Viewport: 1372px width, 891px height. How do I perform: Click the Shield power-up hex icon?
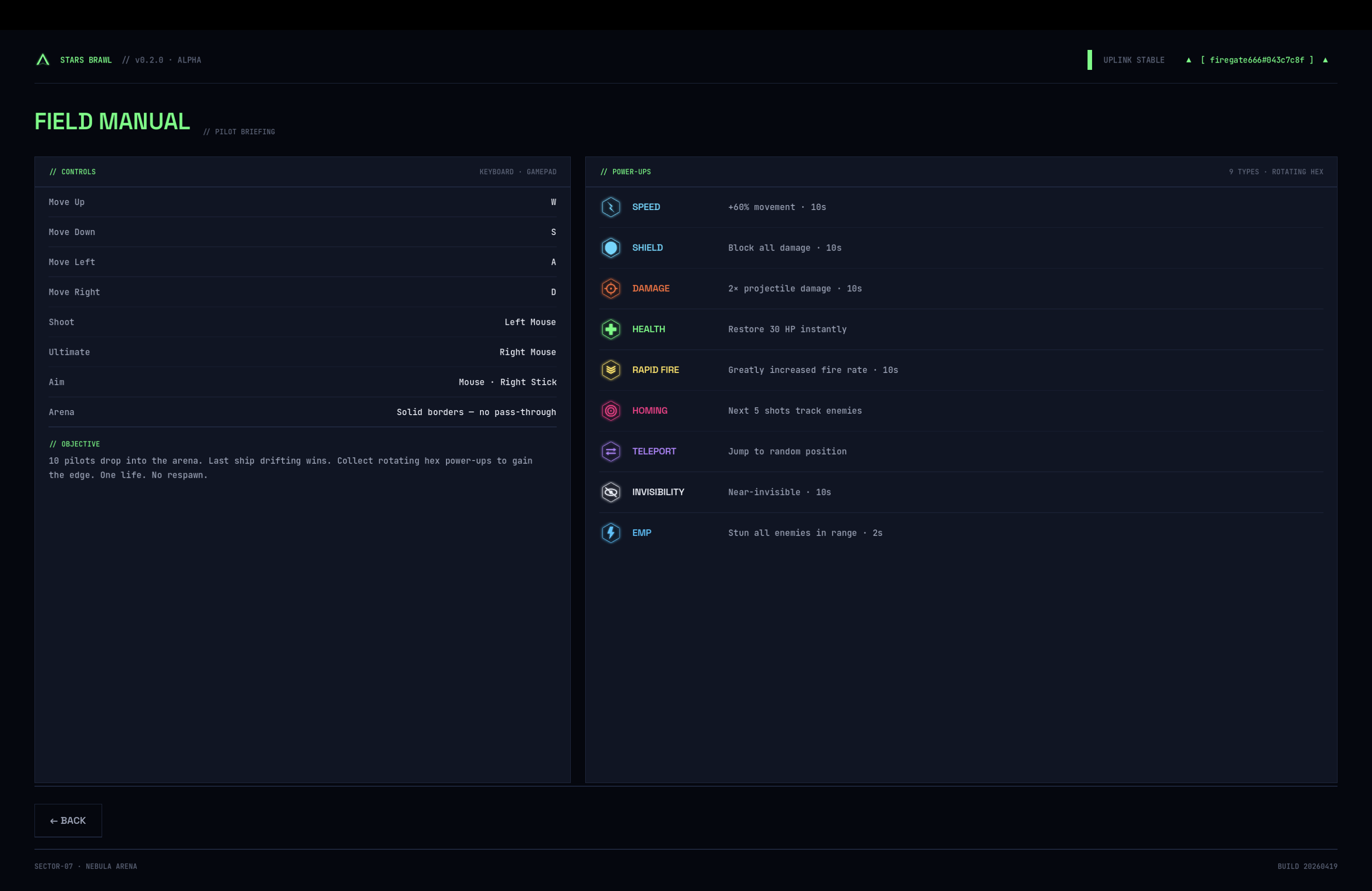(611, 248)
